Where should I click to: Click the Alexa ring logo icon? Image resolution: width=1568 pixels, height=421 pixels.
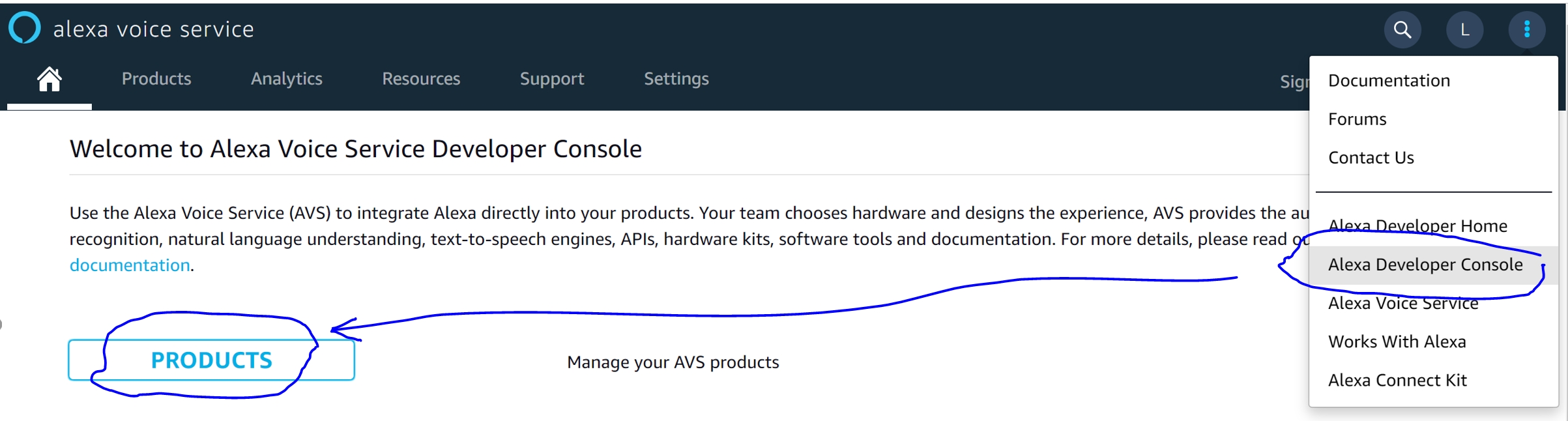(x=25, y=29)
